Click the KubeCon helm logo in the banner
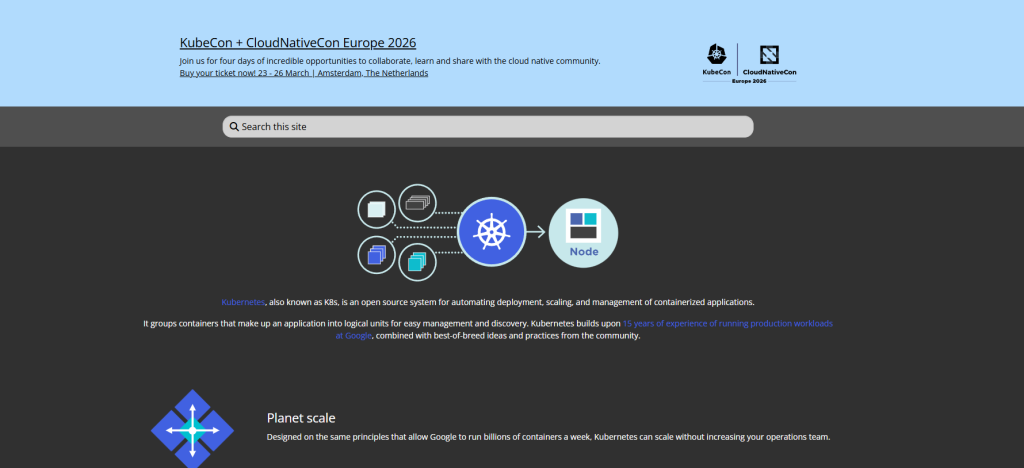Image resolution: width=1024 pixels, height=468 pixels. pyautogui.click(x=716, y=59)
